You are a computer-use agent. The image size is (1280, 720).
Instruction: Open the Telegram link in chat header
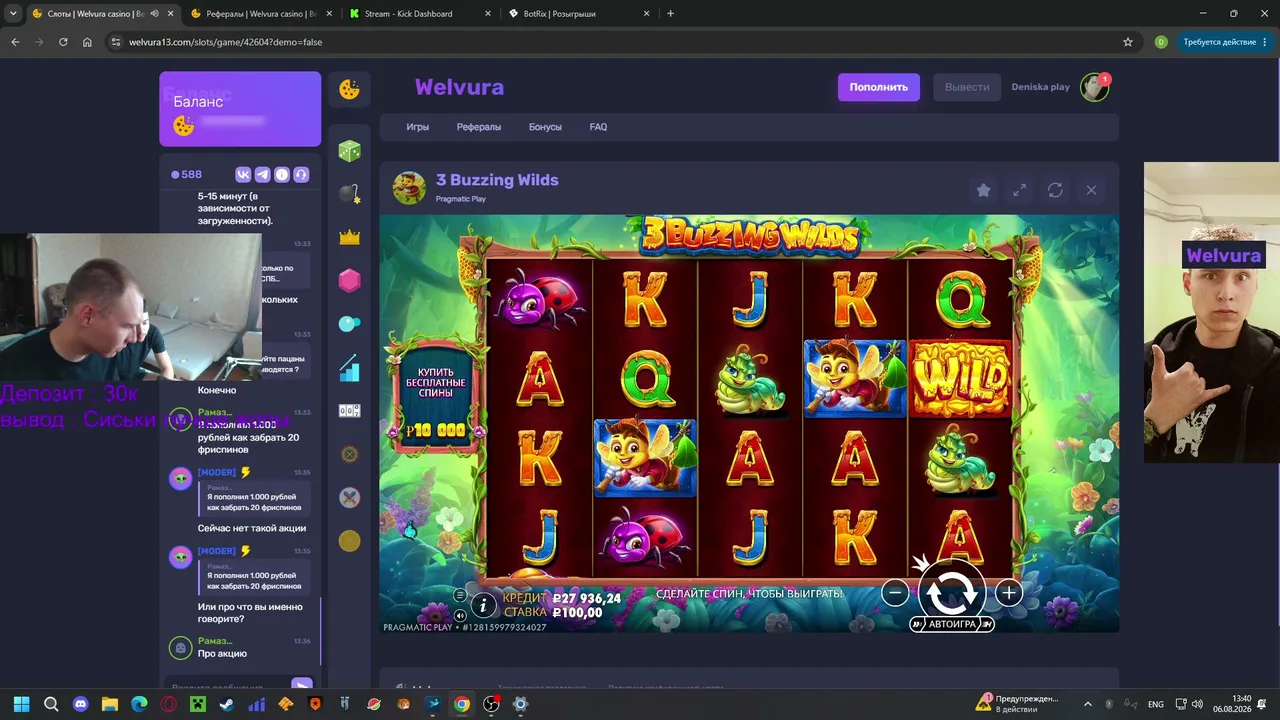click(x=262, y=174)
